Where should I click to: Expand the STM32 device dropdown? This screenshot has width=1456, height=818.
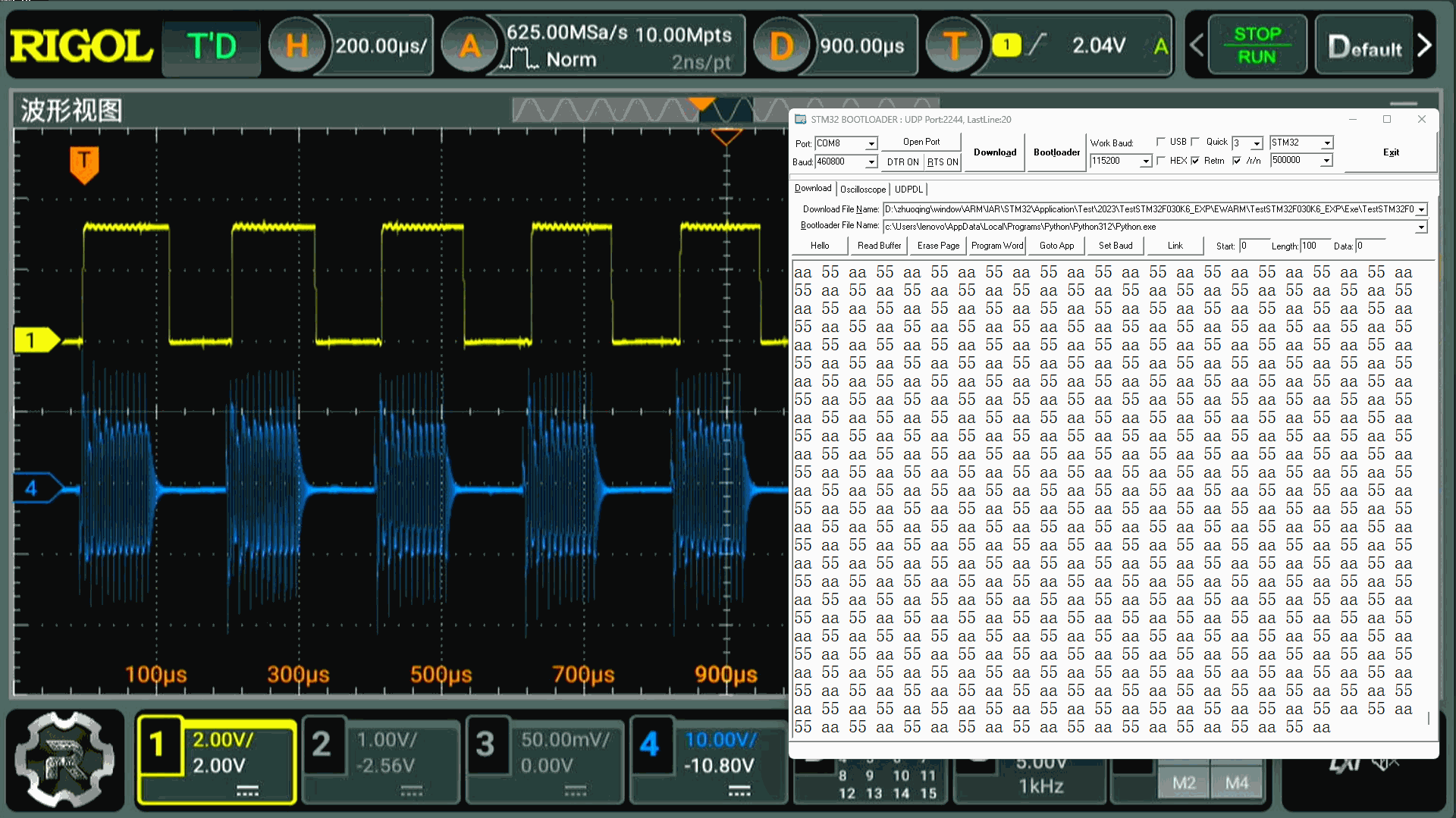[x=1327, y=143]
